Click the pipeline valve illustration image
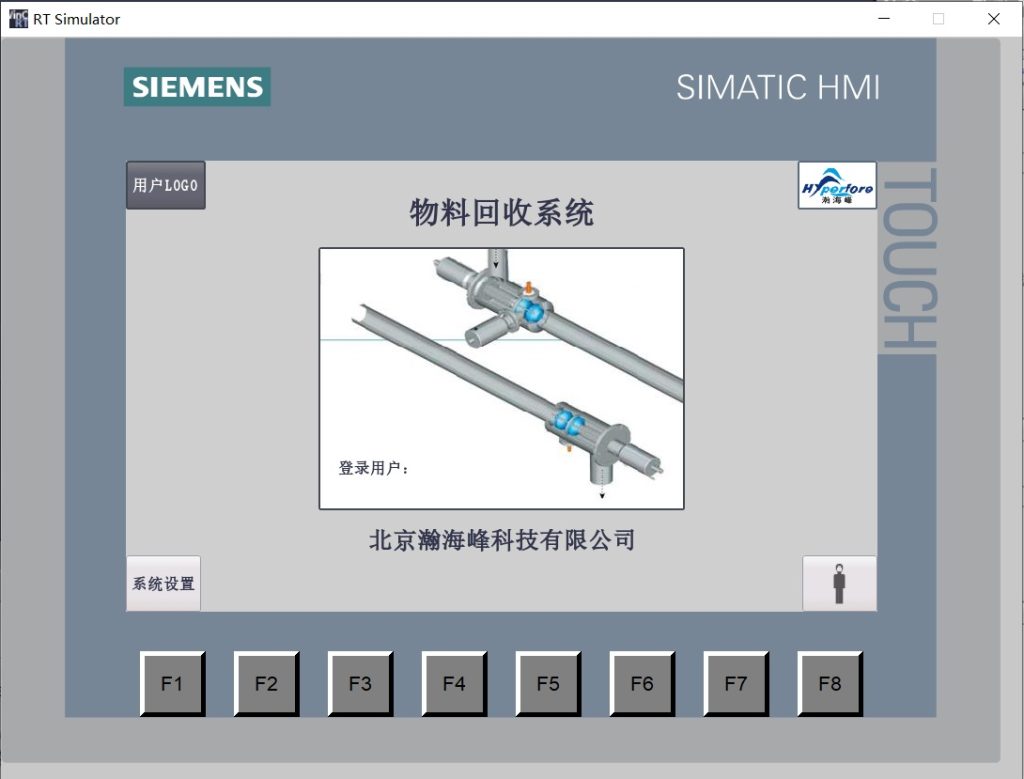Image resolution: width=1024 pixels, height=779 pixels. tap(501, 378)
